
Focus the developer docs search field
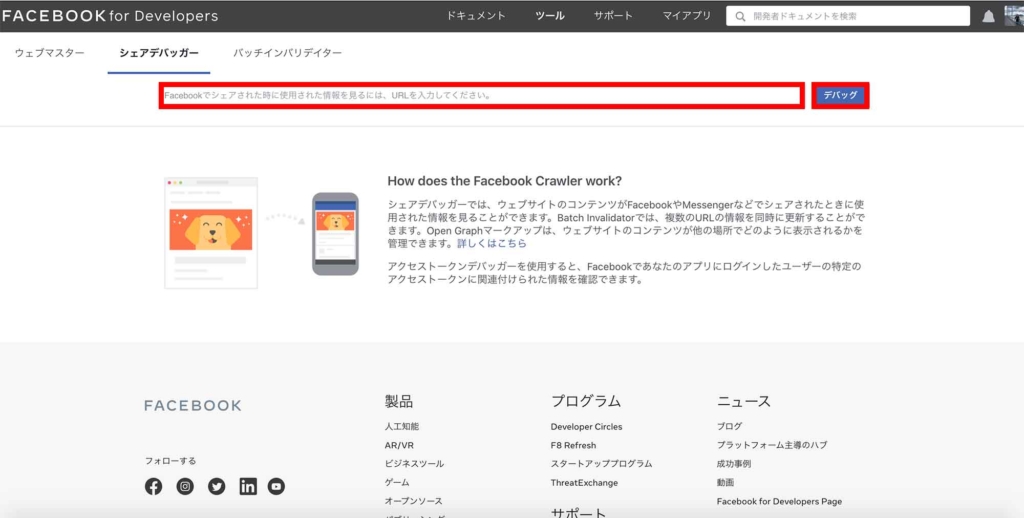click(x=848, y=16)
